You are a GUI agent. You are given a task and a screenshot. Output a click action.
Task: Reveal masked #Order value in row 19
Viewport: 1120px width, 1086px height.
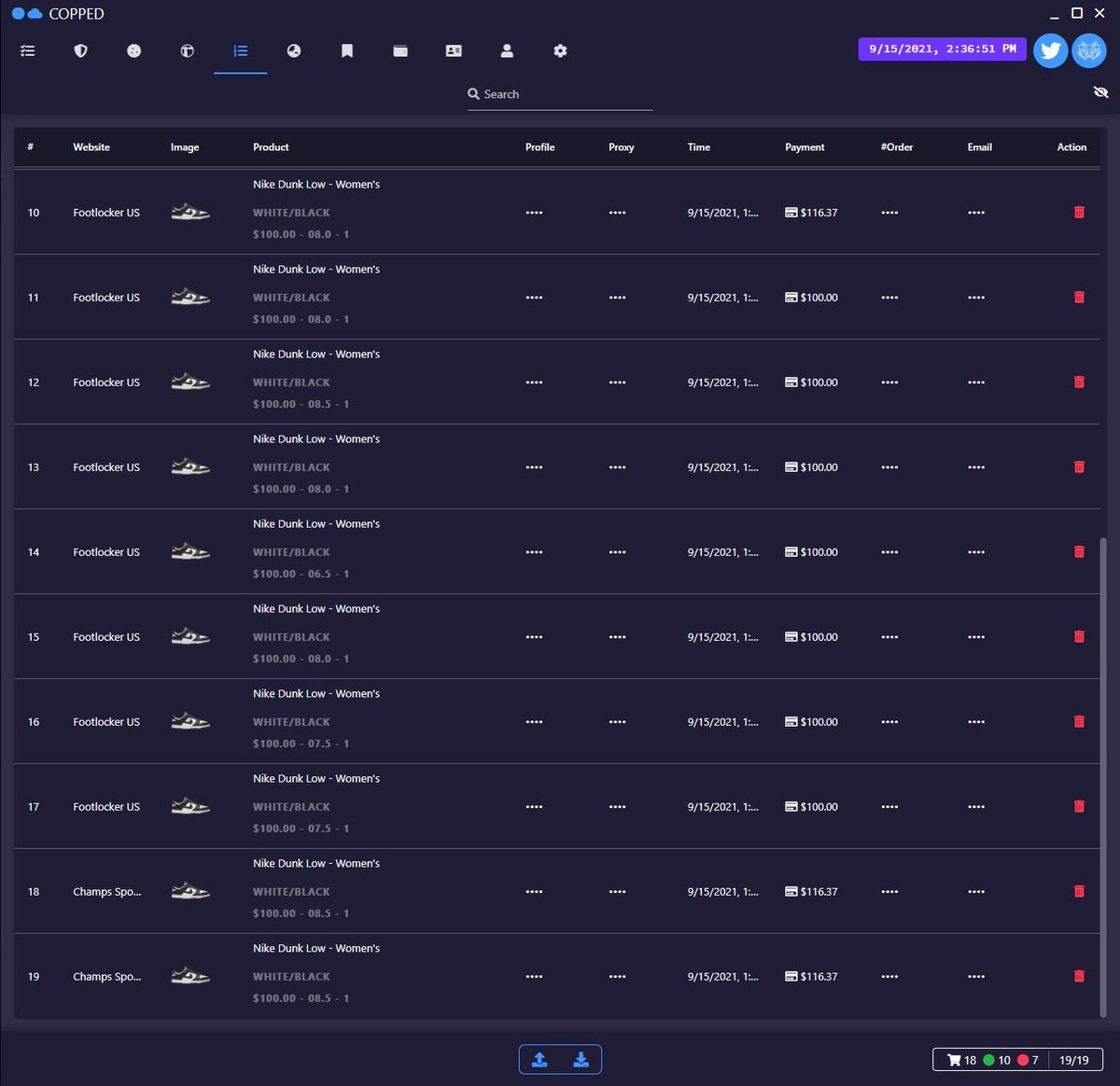pos(889,977)
